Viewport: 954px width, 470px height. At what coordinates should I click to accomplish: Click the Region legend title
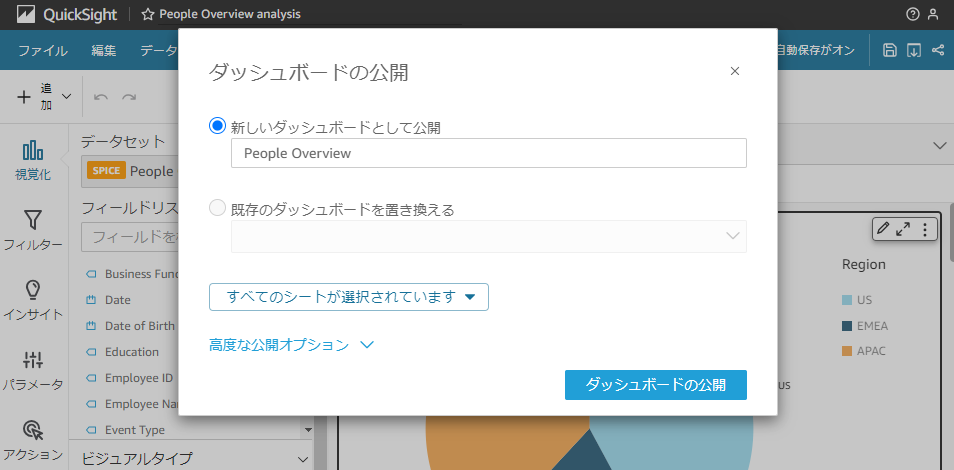click(x=863, y=264)
